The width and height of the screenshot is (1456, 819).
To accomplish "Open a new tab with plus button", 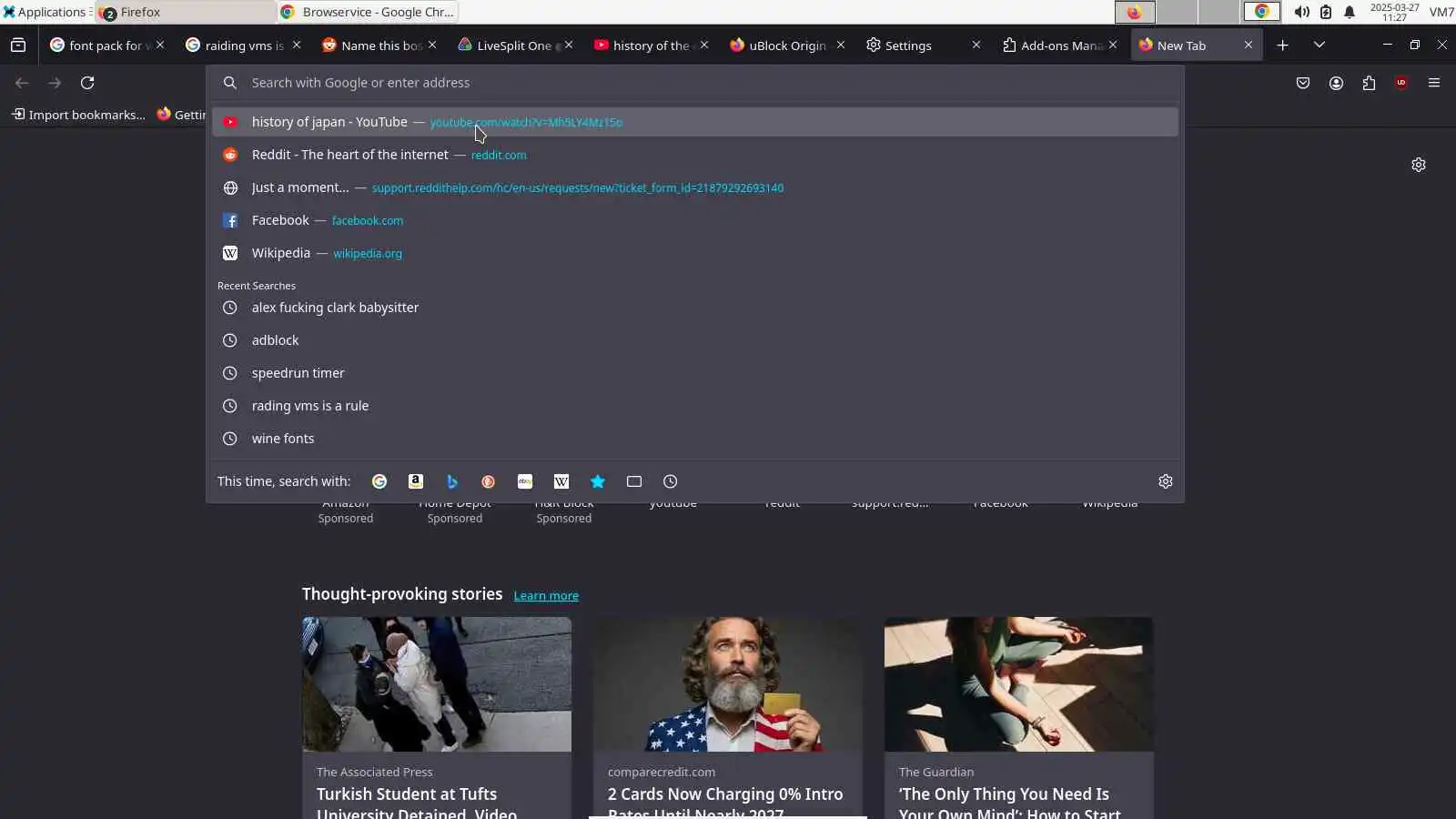I will click(x=1282, y=45).
